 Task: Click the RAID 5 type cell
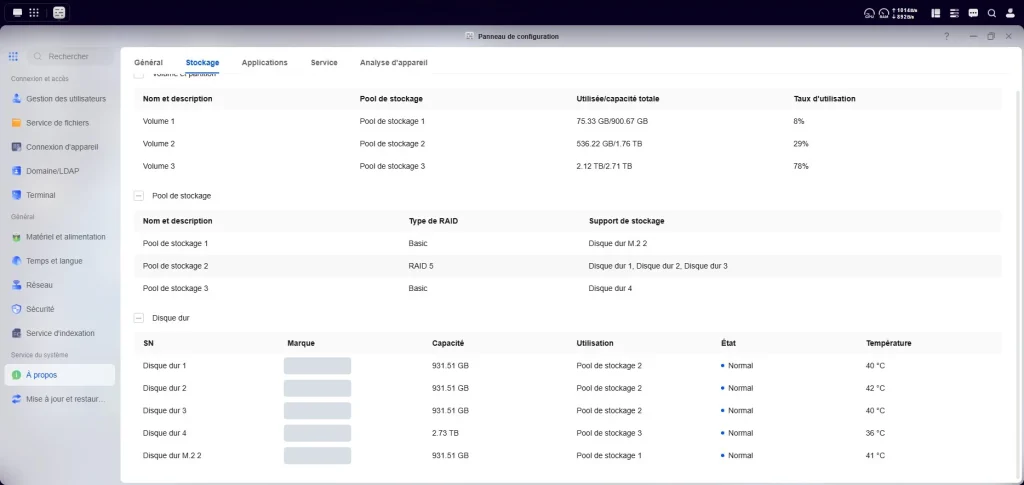tap(422, 266)
